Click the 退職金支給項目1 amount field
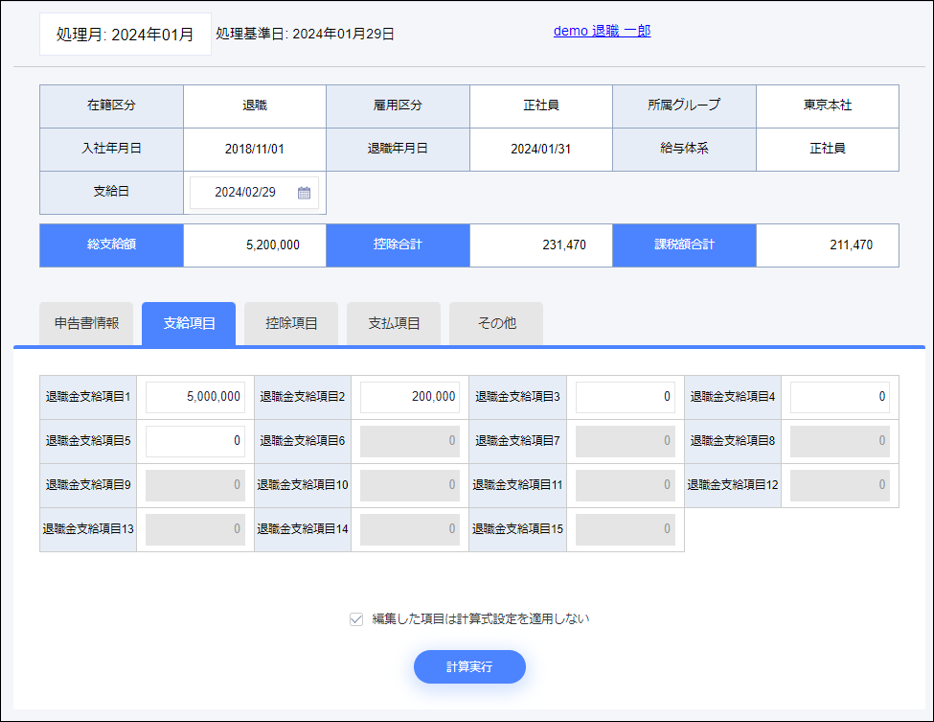The width and height of the screenshot is (934, 722). click(x=195, y=397)
